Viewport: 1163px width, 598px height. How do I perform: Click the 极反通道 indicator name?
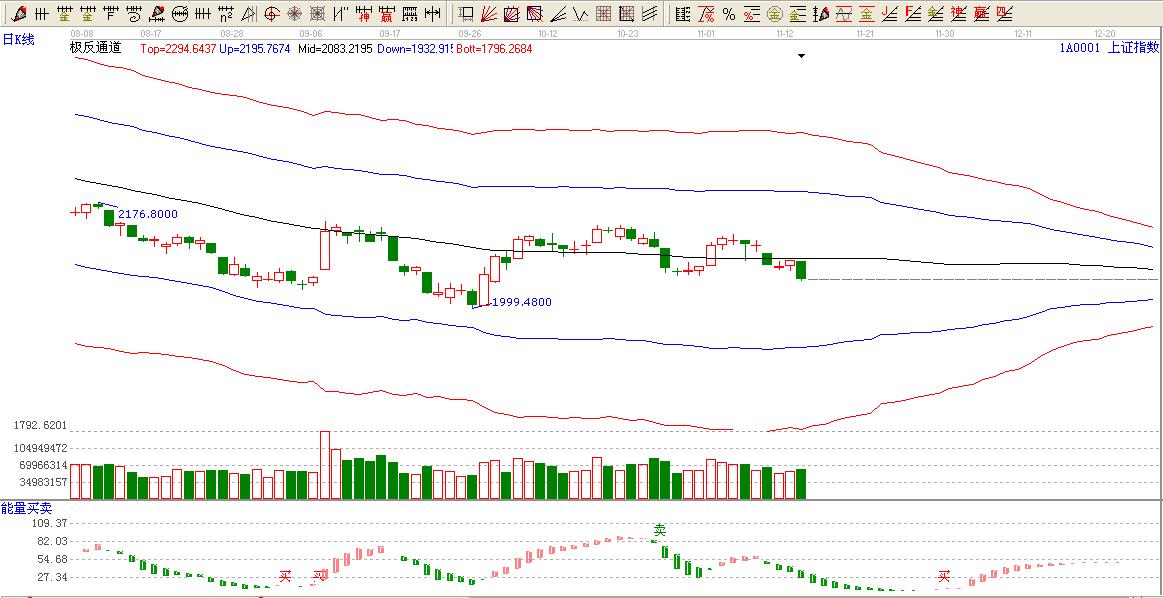96,48
